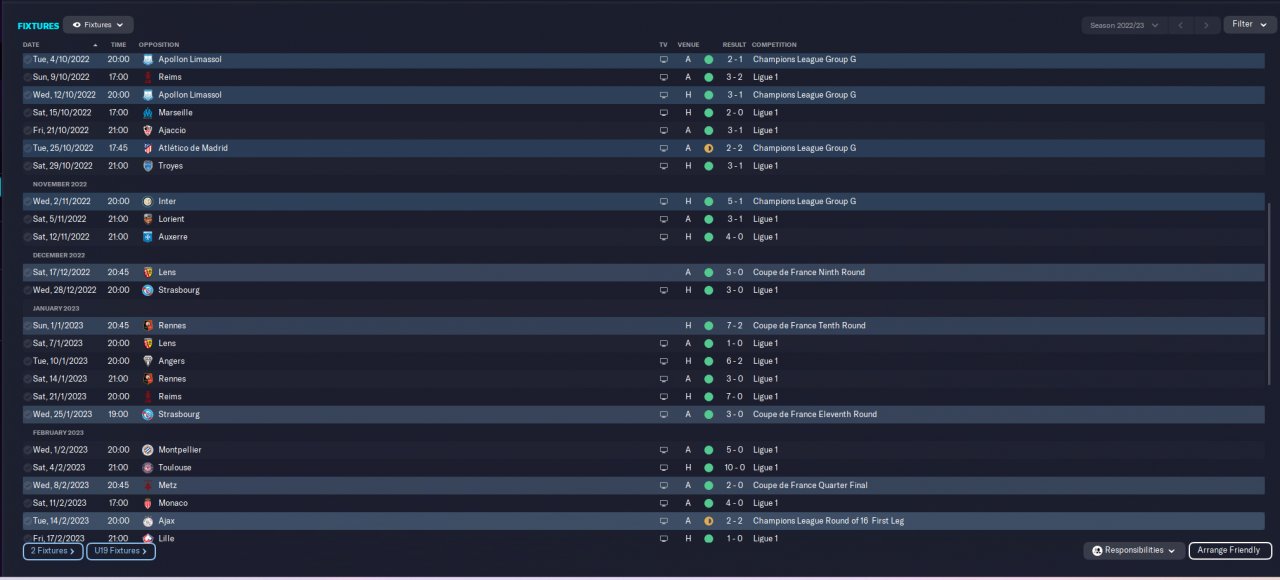This screenshot has width=1280, height=580.
Task: Open the Reims club badge dated 9/10/2022
Action: tap(148, 77)
